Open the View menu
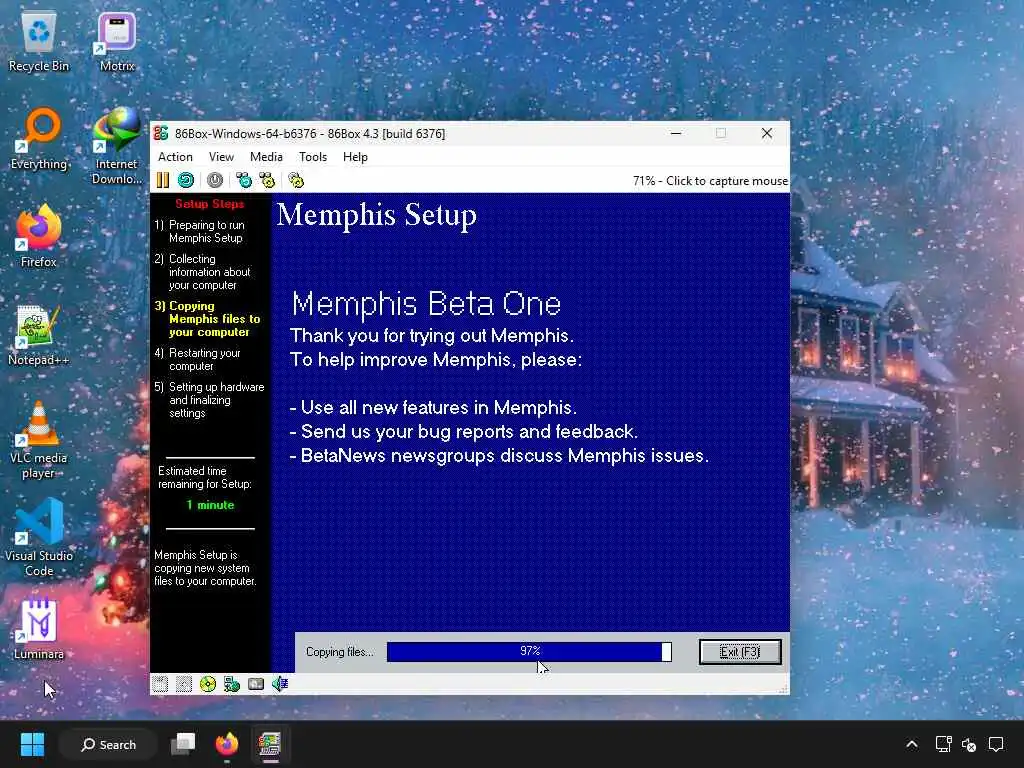Screen dimensions: 1024x768 click(221, 157)
